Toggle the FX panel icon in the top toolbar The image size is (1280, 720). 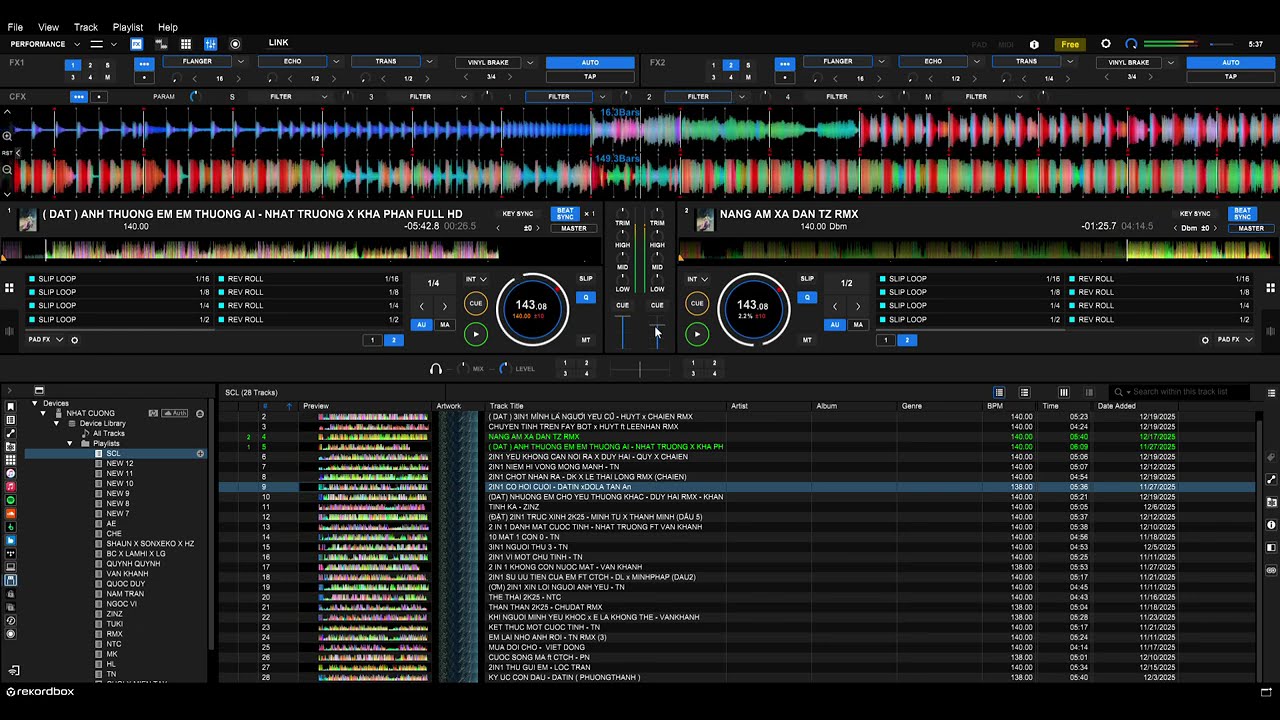coord(136,44)
